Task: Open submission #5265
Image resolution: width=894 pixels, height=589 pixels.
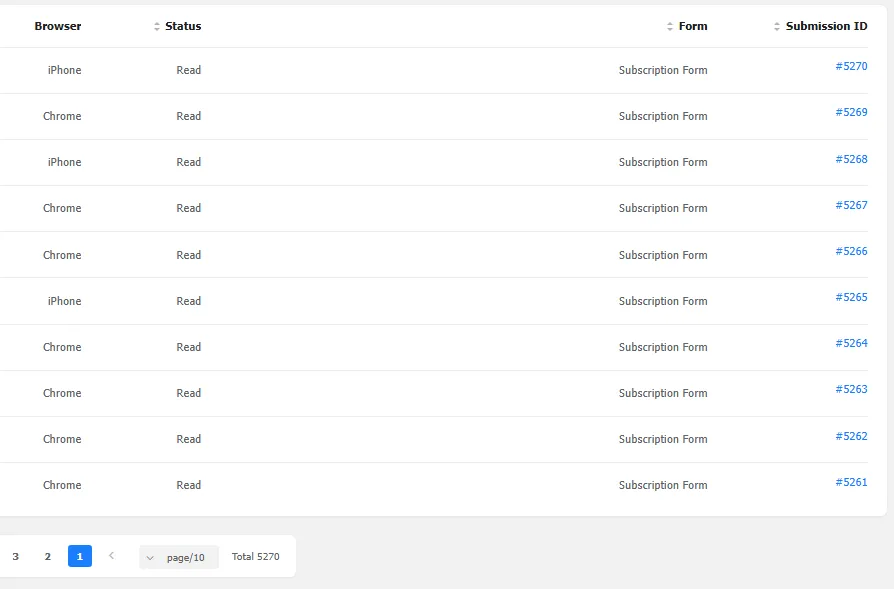Action: (x=851, y=297)
